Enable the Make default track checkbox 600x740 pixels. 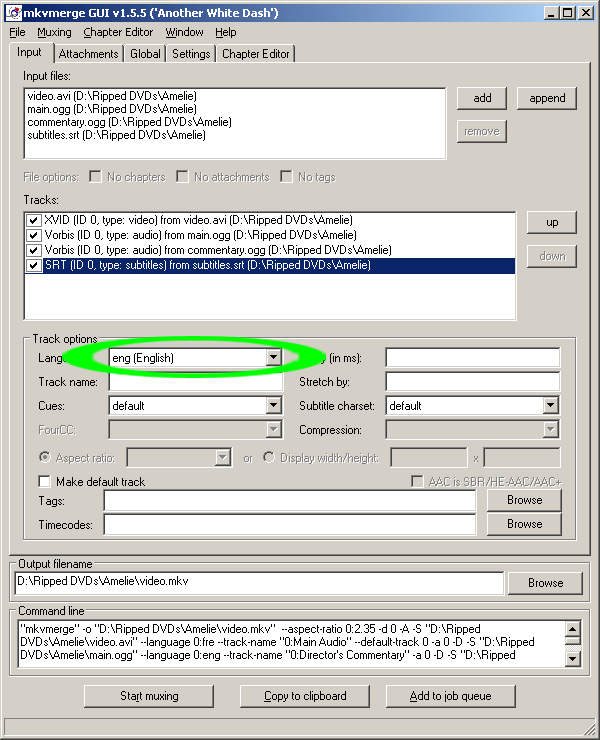[44, 481]
